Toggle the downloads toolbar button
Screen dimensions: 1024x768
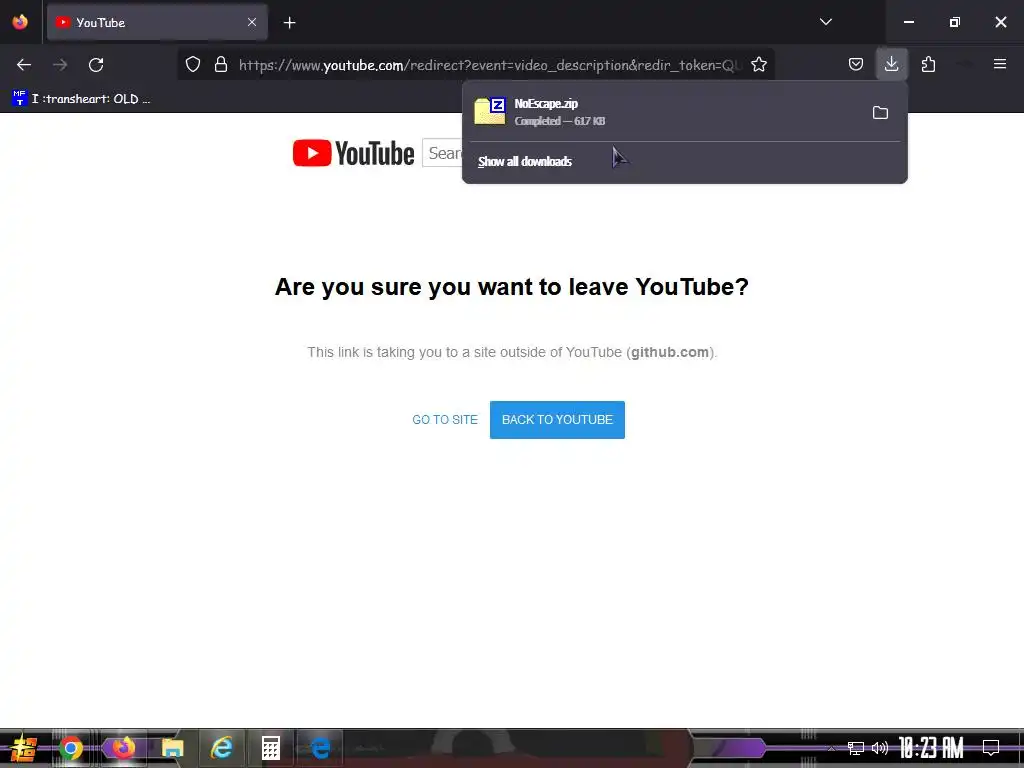[x=891, y=64]
